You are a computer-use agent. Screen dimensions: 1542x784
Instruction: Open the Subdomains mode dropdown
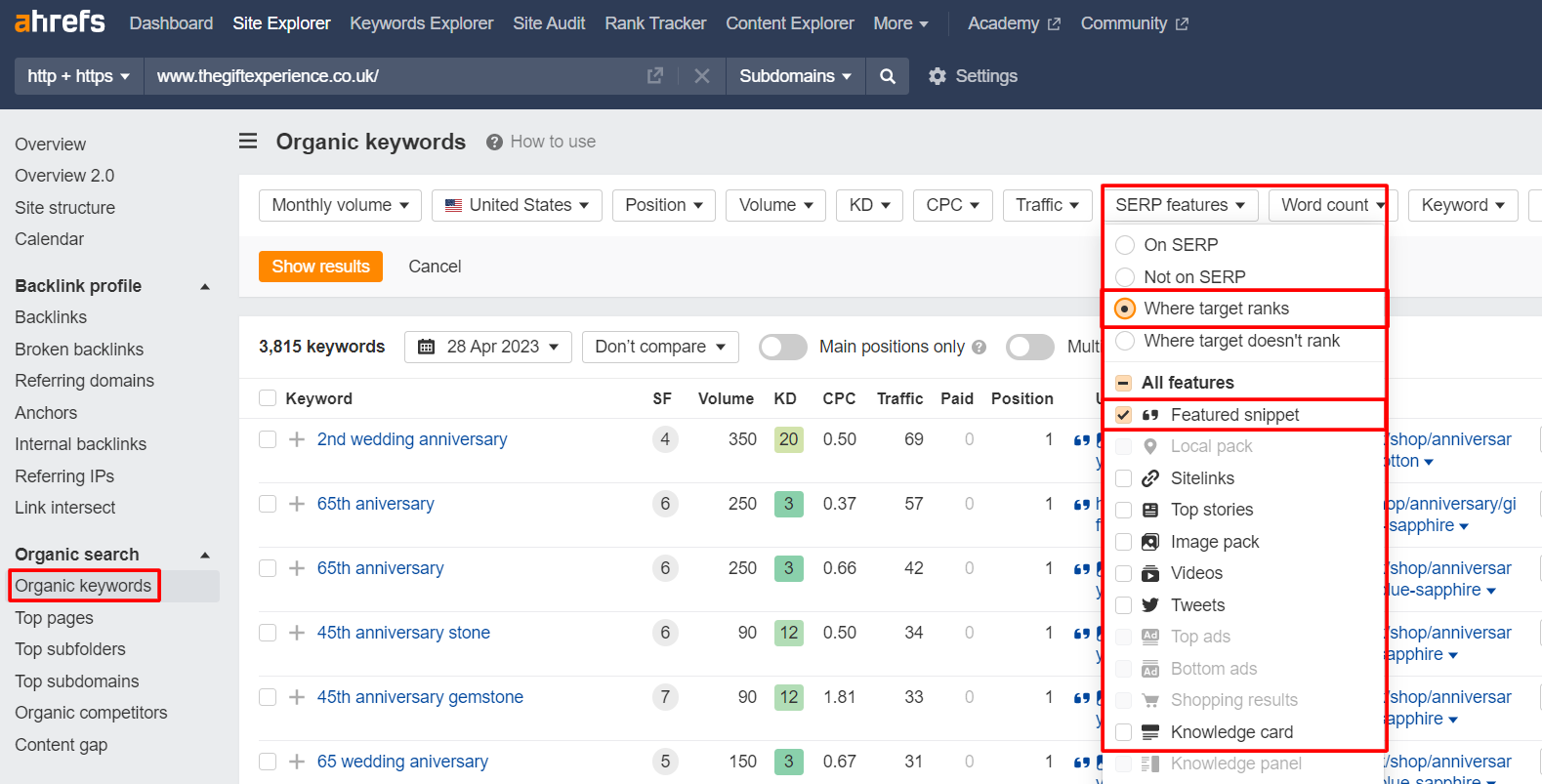[x=795, y=76]
